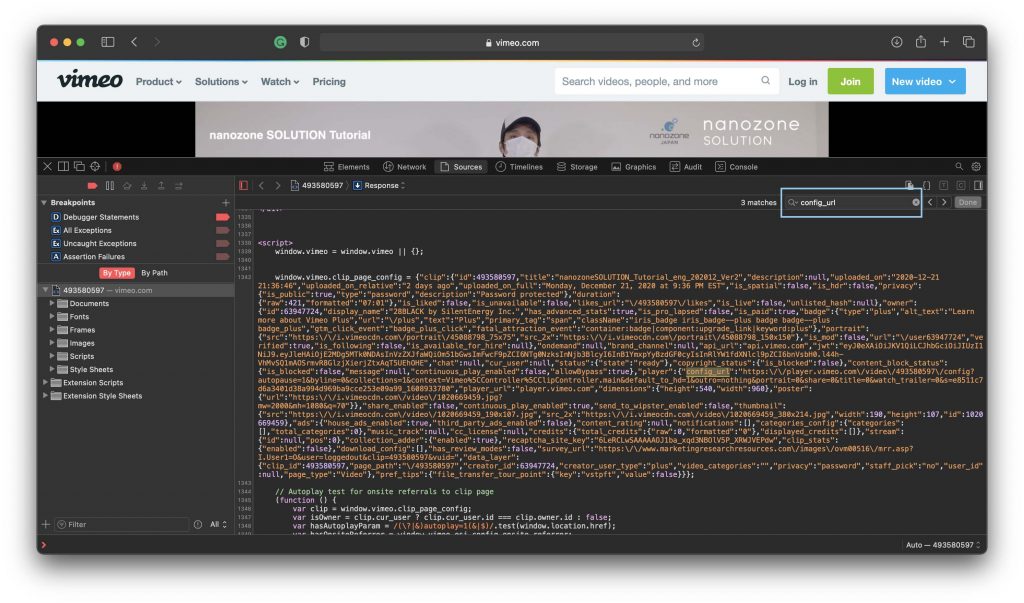Collapse the 493580597 vimeo.com resource tree
This screenshot has width=1024, height=603.
(x=45, y=290)
